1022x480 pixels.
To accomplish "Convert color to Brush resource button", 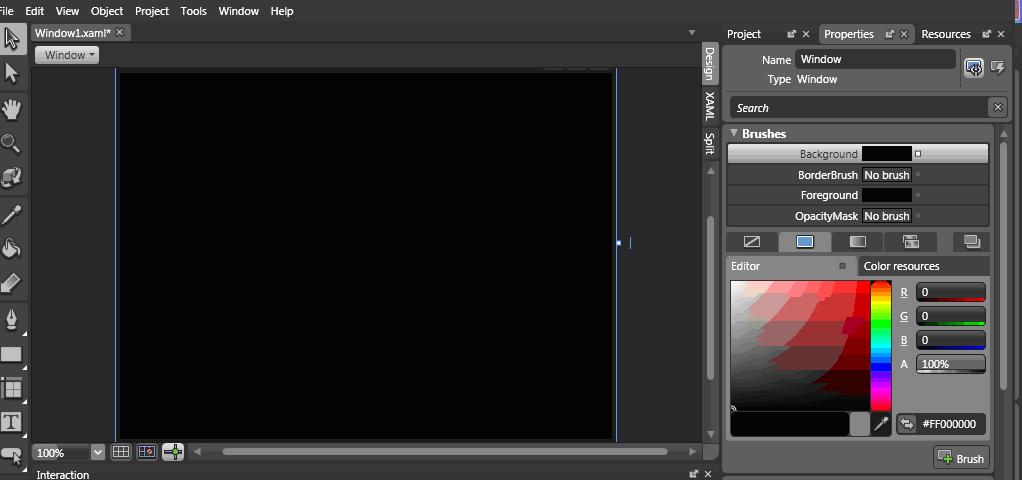I will pos(961,458).
